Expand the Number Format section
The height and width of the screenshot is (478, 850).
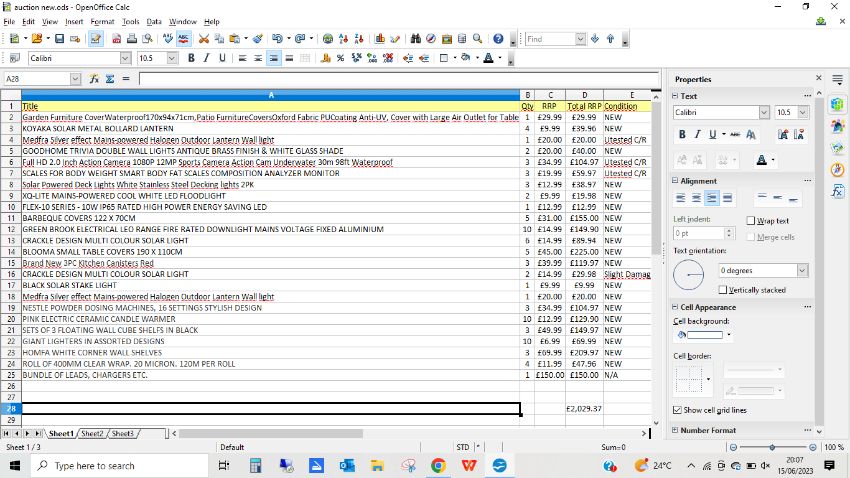pyautogui.click(x=675, y=430)
